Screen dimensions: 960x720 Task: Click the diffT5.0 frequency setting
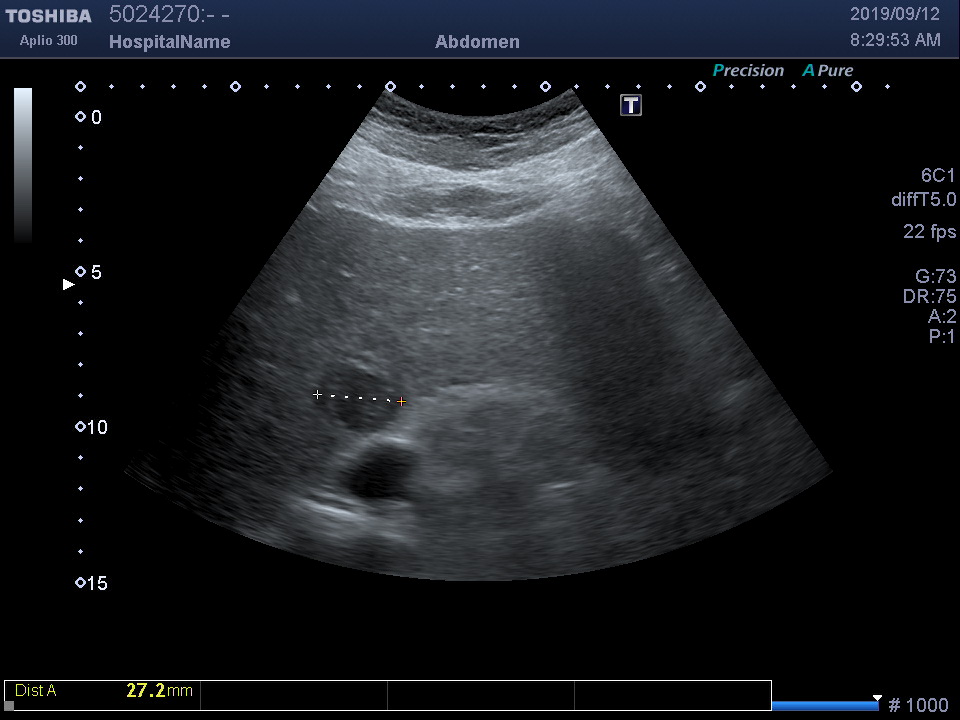923,200
